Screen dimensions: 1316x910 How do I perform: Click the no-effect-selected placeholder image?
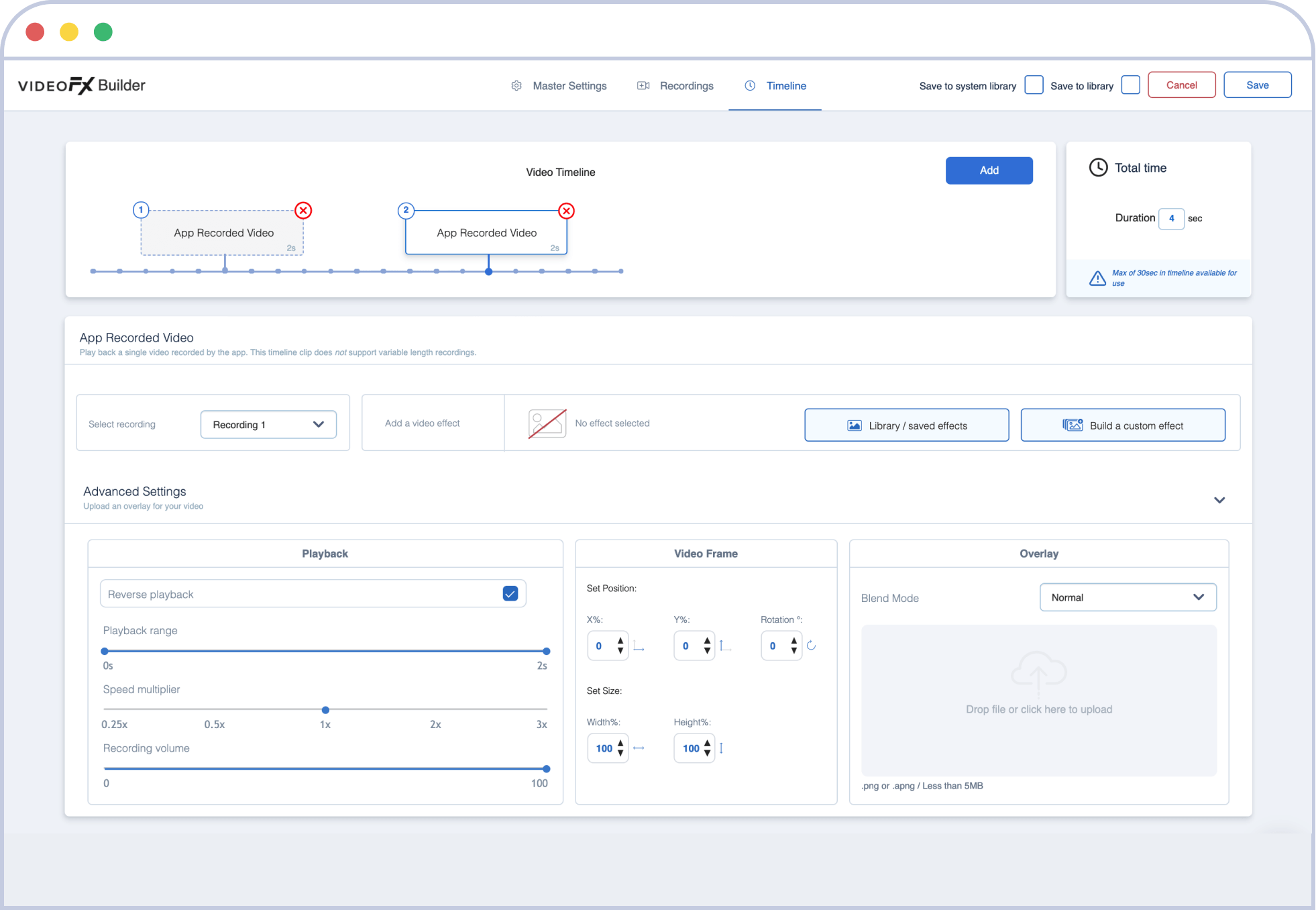tap(547, 423)
